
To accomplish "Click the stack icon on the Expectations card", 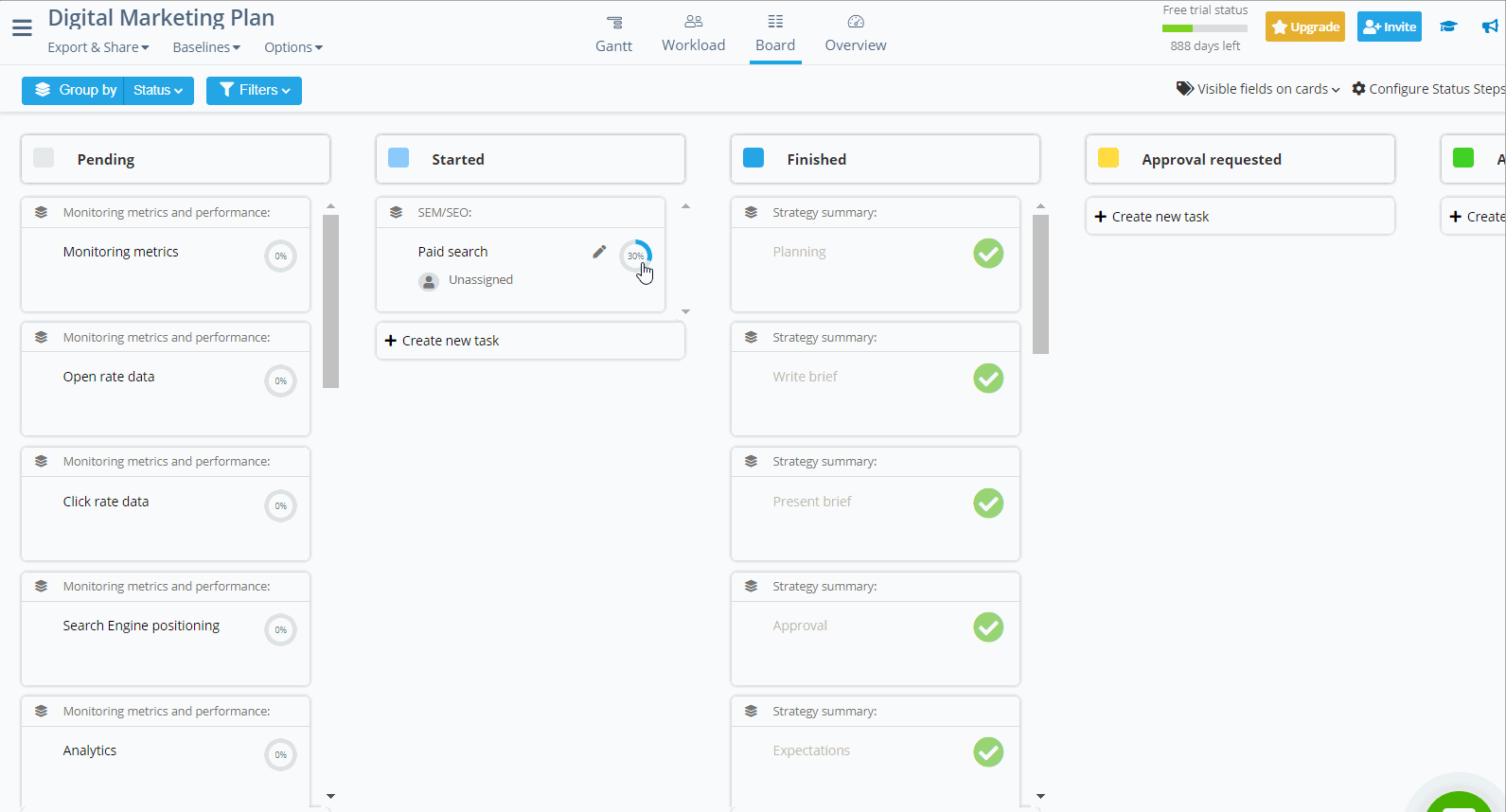I will point(751,711).
